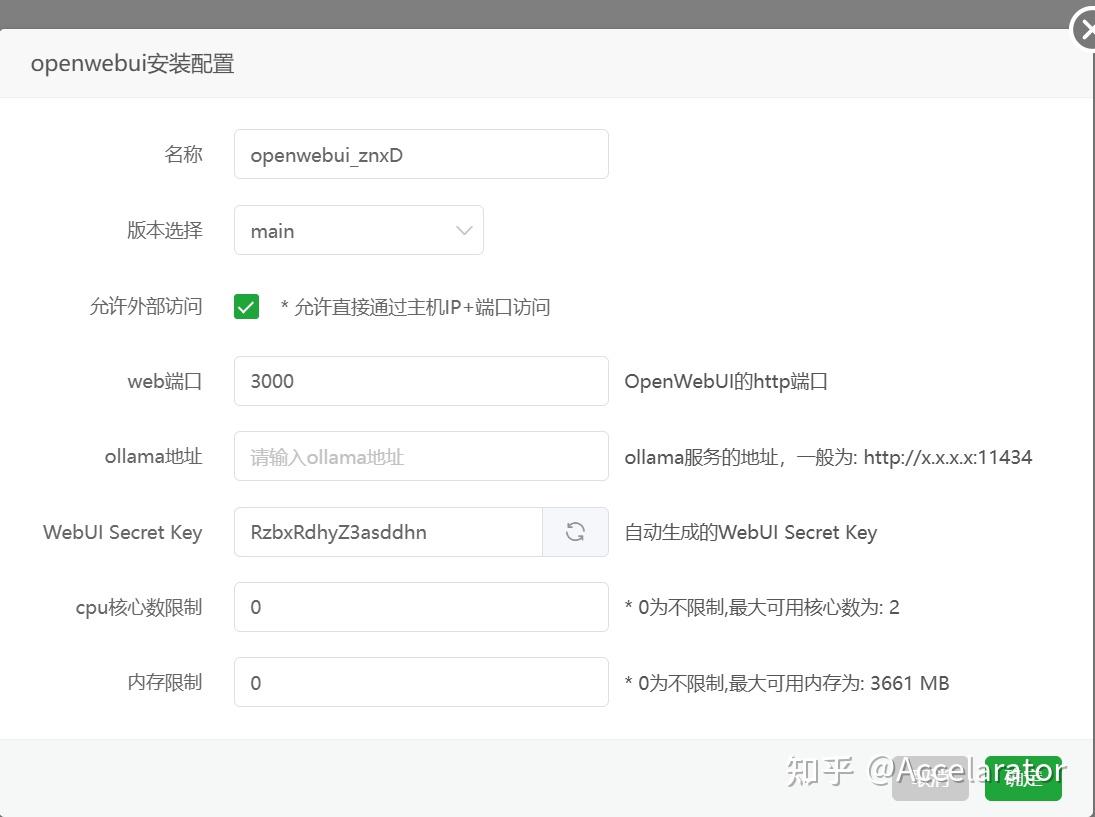Click the dropdown arrow on 版本选择
This screenshot has width=1095, height=817.
click(x=462, y=230)
